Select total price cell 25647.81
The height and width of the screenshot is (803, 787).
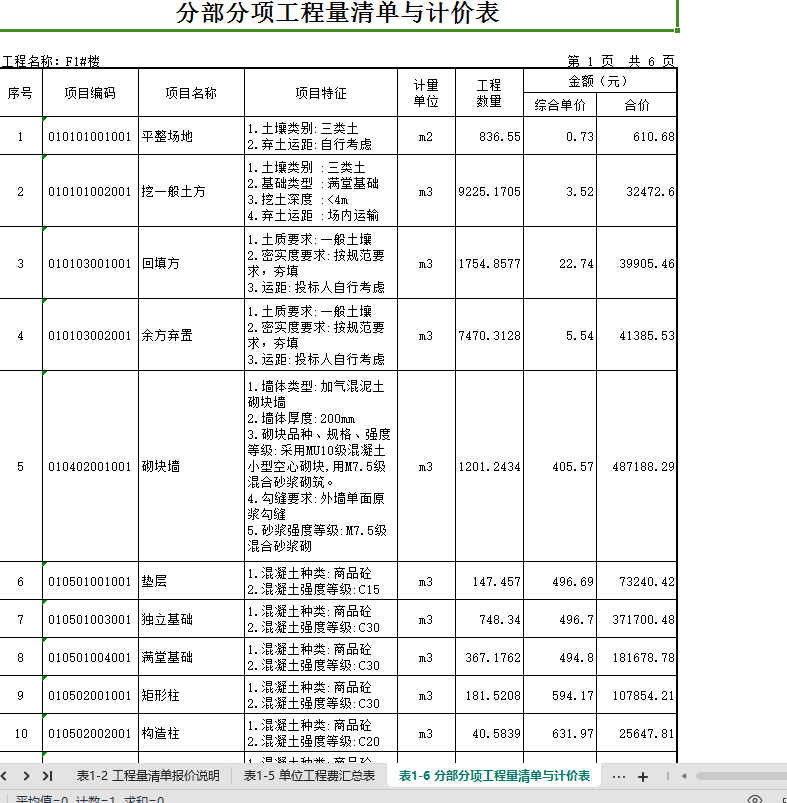[x=636, y=733]
